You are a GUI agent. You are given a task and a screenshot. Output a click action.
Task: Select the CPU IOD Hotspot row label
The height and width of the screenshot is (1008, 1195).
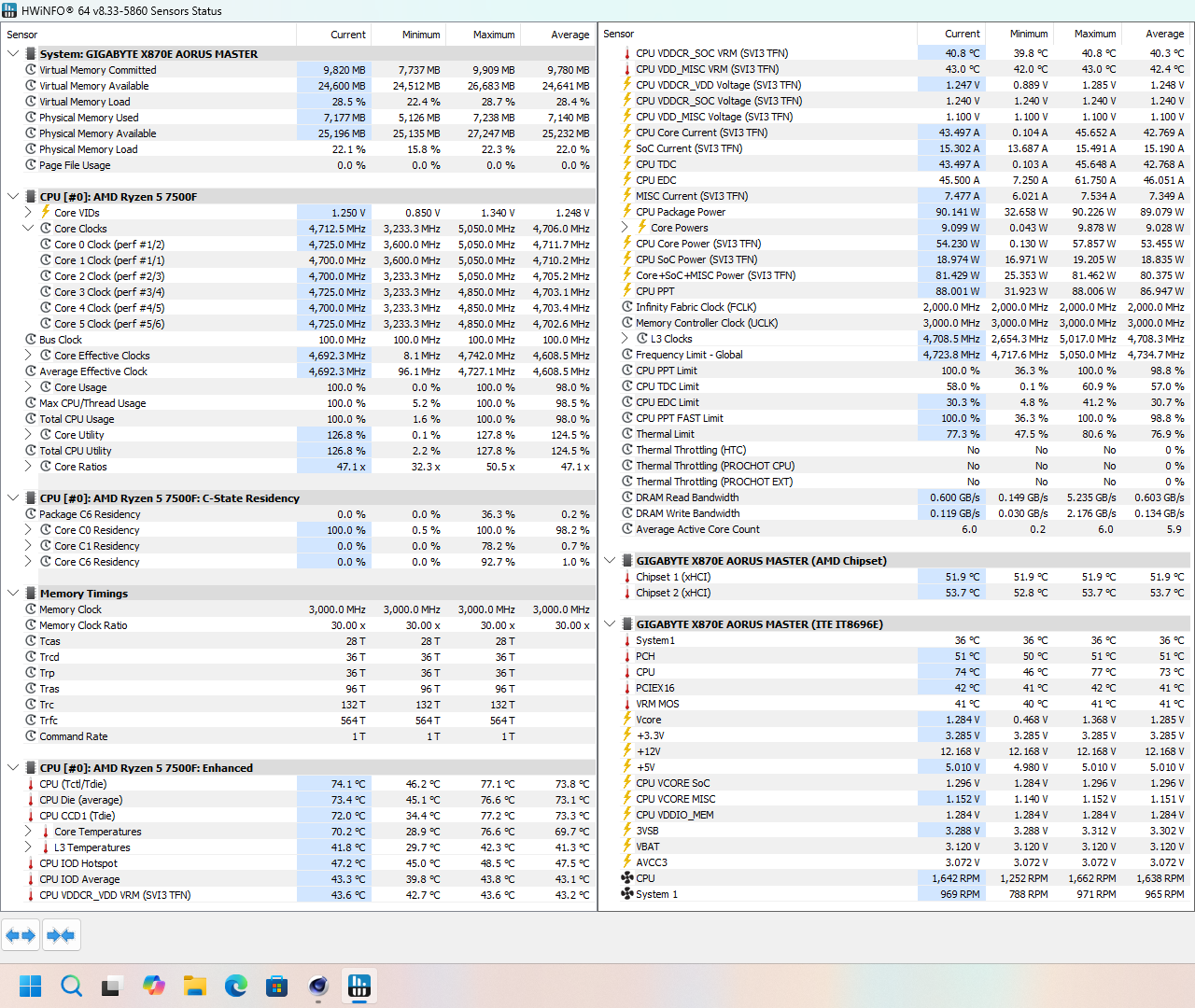tap(78, 863)
